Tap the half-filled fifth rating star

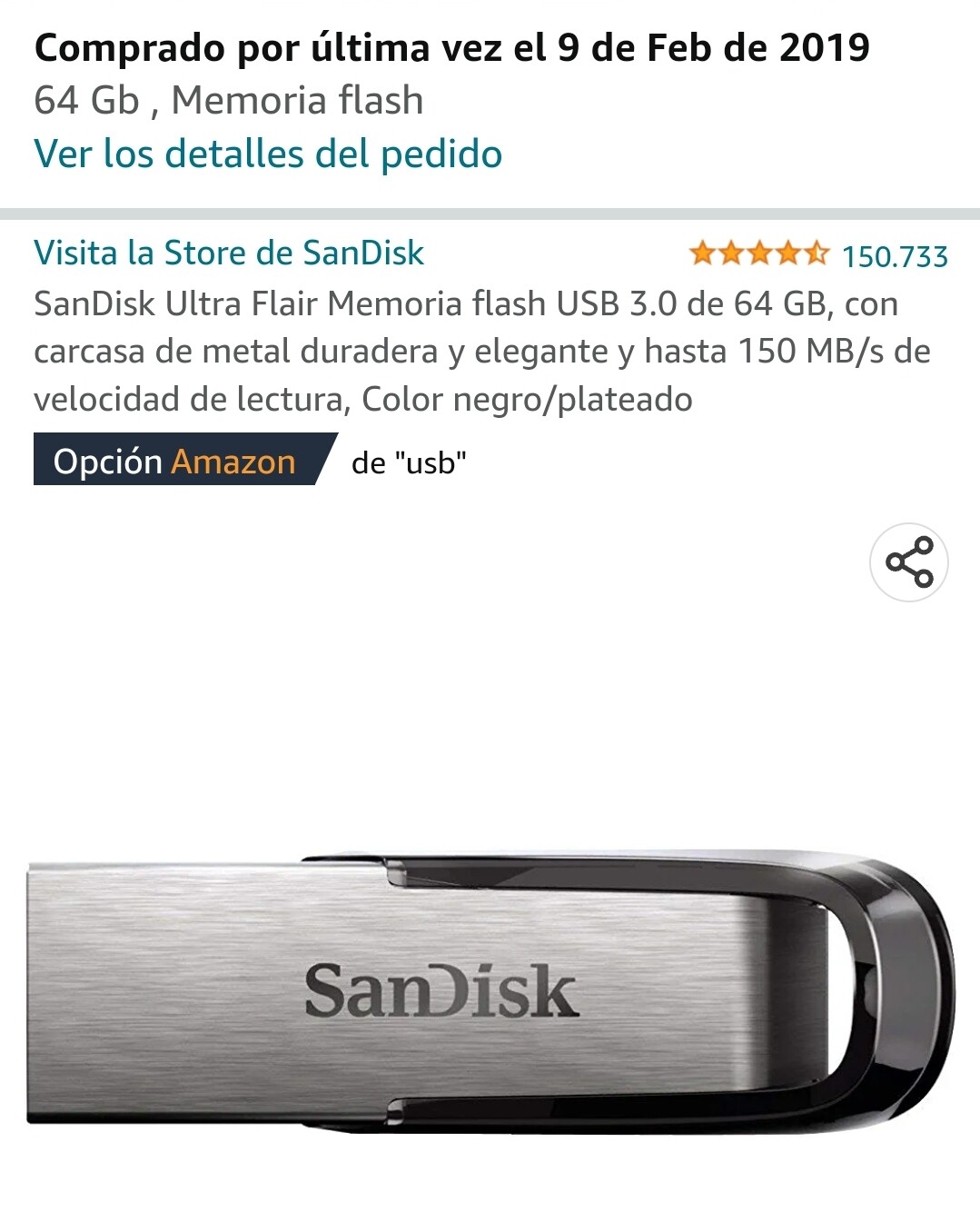(x=816, y=253)
